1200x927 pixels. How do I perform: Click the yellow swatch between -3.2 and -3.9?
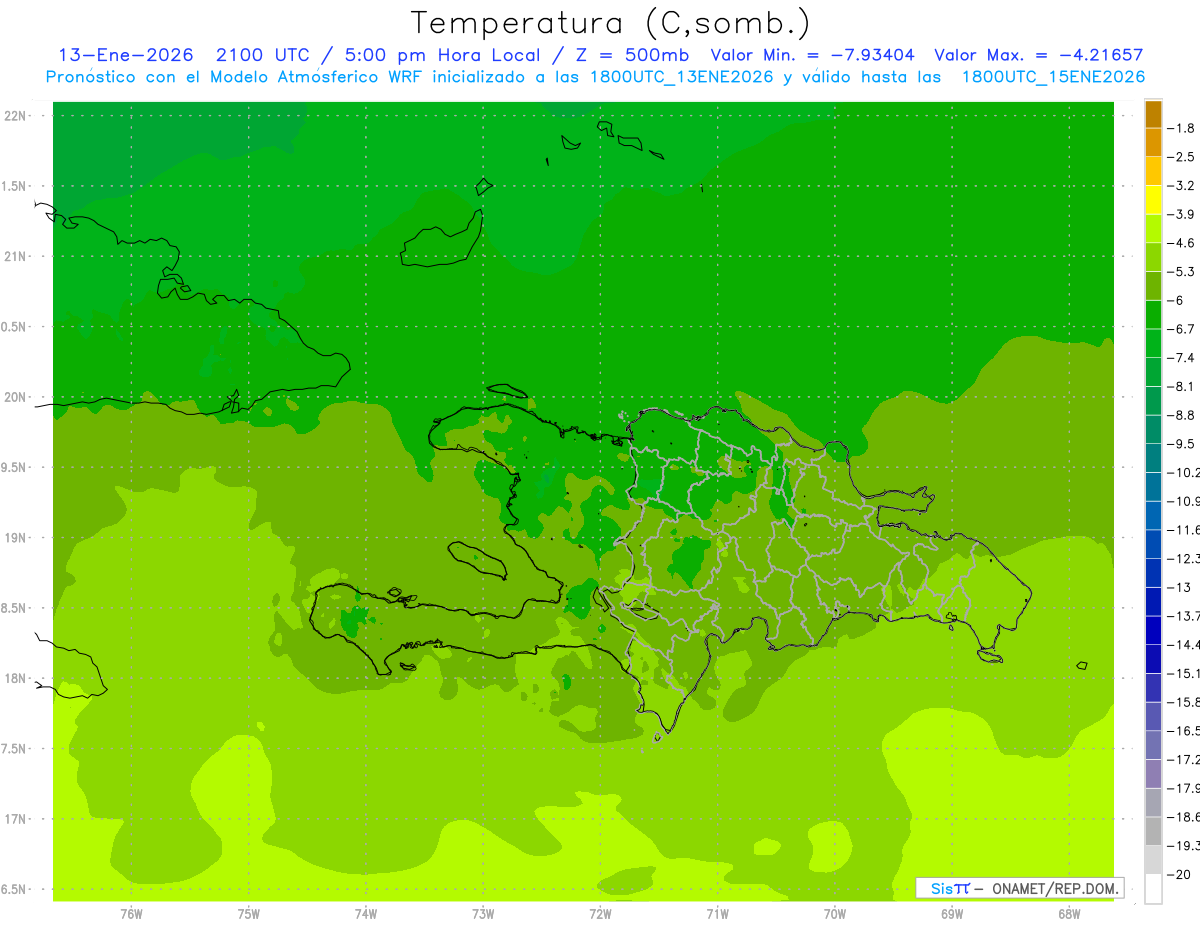(1153, 200)
